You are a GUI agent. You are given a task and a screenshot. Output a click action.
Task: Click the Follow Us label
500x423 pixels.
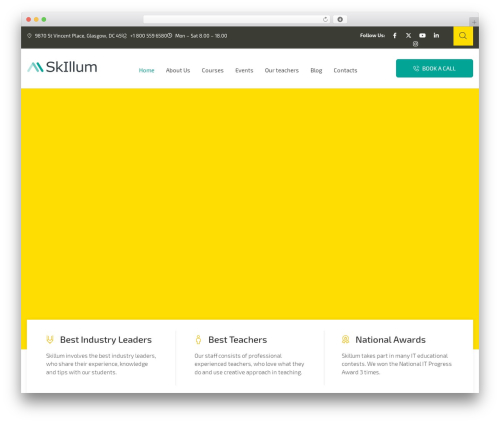[x=372, y=35]
